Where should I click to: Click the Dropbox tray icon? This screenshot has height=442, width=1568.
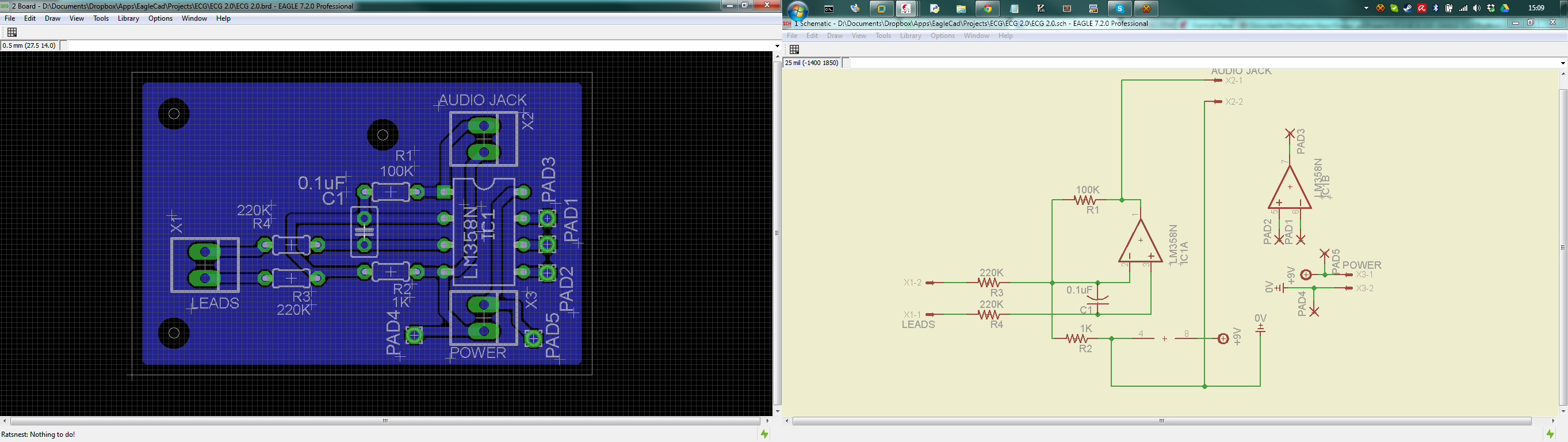click(x=1491, y=9)
